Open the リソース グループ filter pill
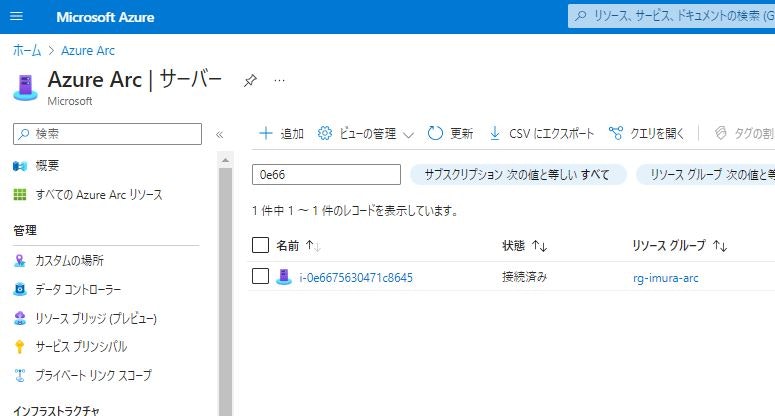 click(x=706, y=174)
